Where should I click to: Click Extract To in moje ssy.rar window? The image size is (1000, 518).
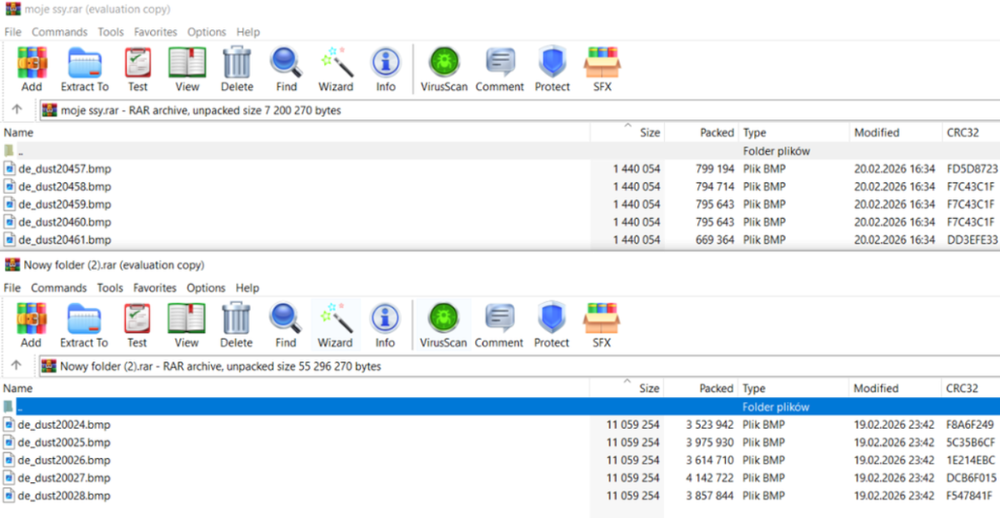click(84, 68)
